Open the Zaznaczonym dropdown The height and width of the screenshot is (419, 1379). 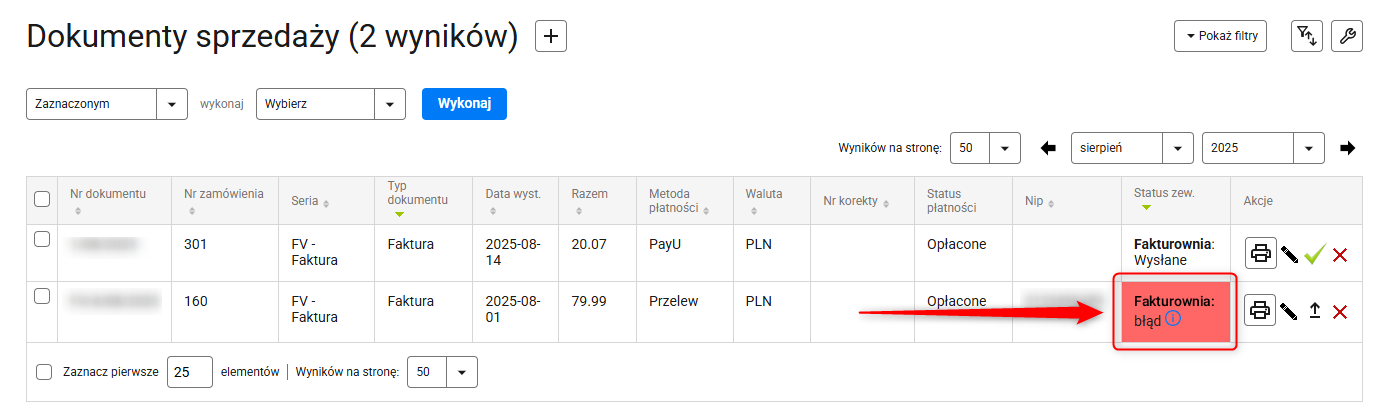(x=107, y=104)
